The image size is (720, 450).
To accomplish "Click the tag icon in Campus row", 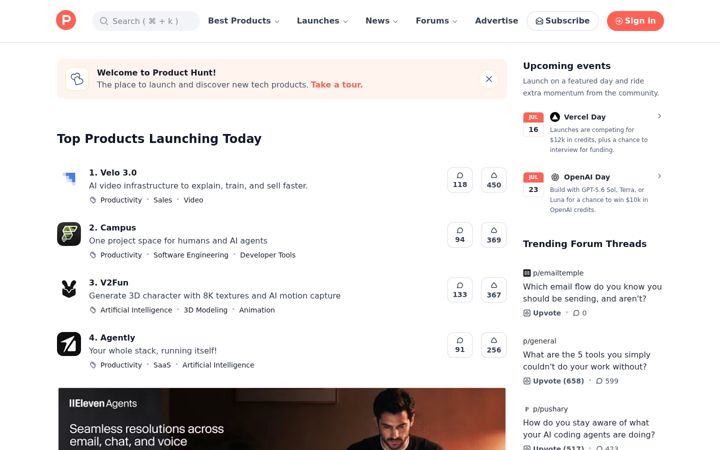I will (93, 255).
